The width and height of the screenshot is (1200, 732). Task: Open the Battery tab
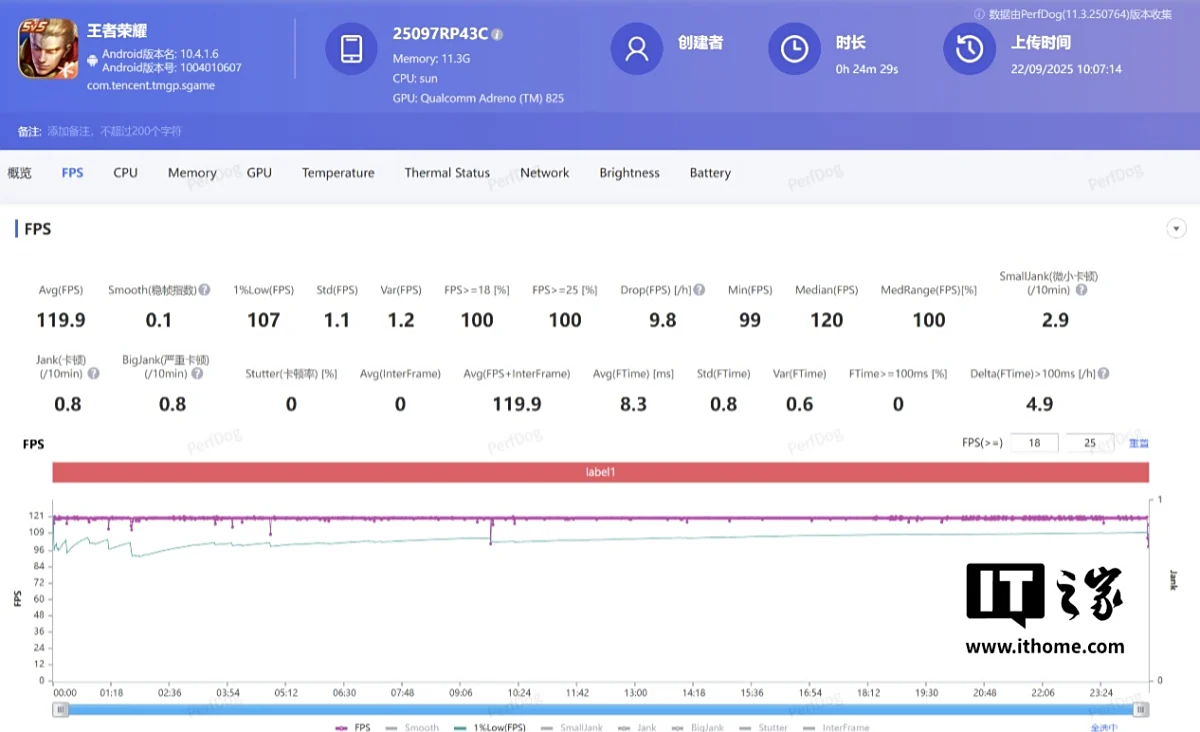click(710, 173)
